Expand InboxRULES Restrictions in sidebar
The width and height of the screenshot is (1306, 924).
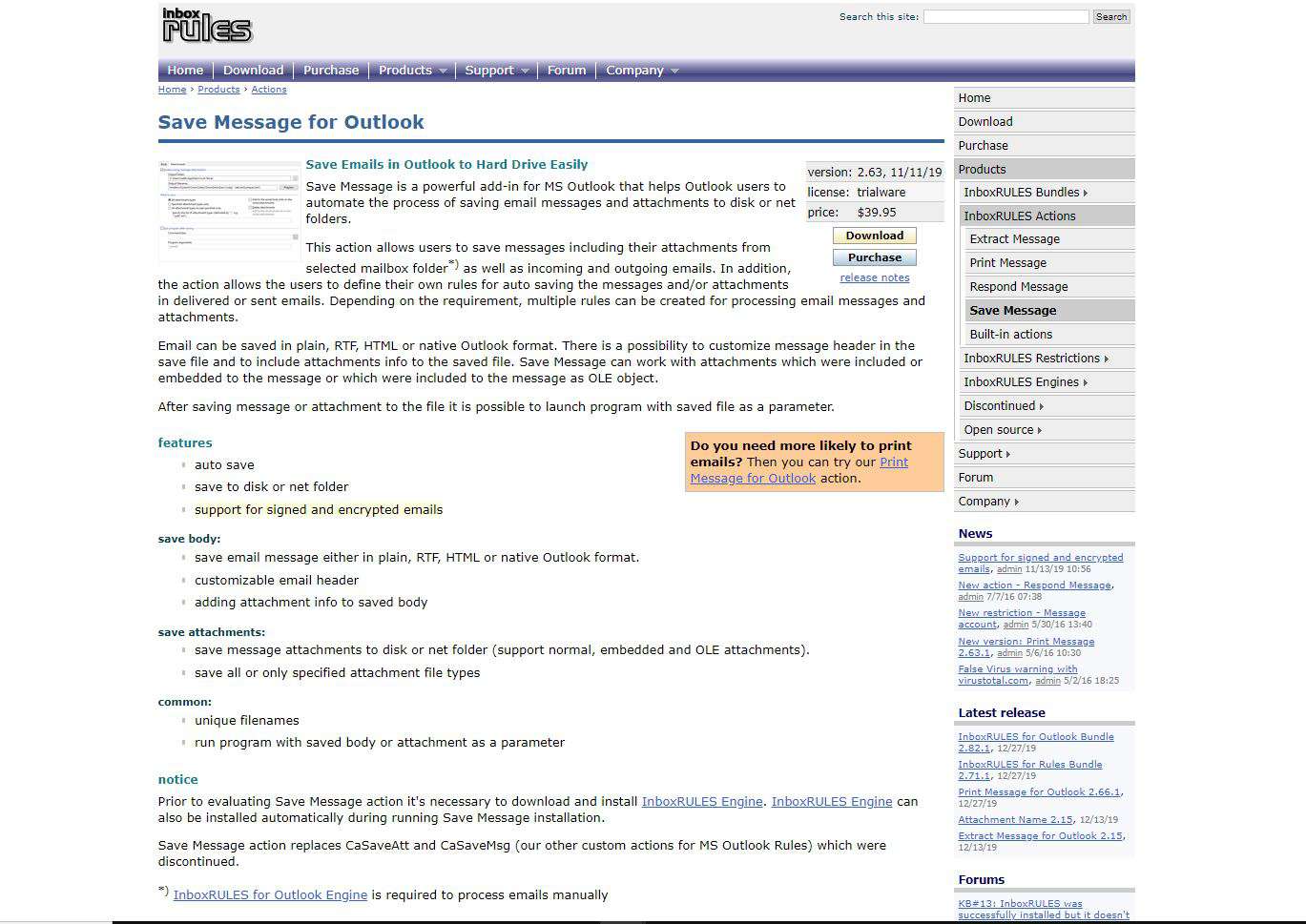click(1047, 359)
